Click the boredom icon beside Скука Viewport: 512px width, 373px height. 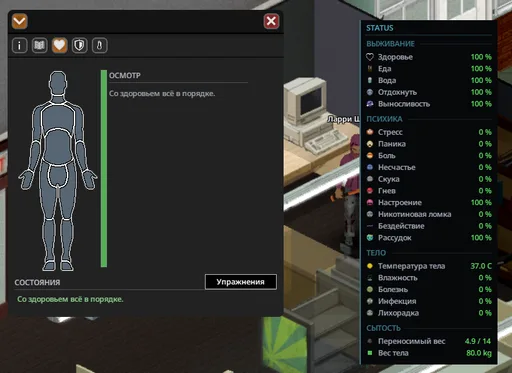point(370,179)
